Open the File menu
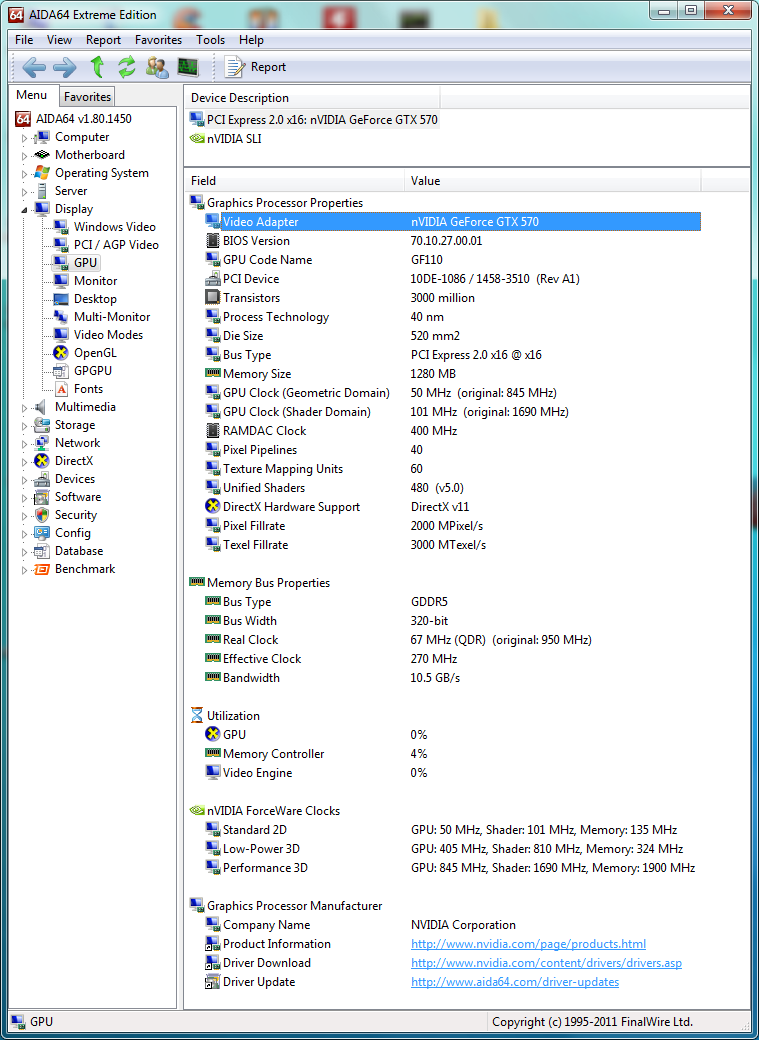This screenshot has width=759, height=1040. click(x=24, y=40)
